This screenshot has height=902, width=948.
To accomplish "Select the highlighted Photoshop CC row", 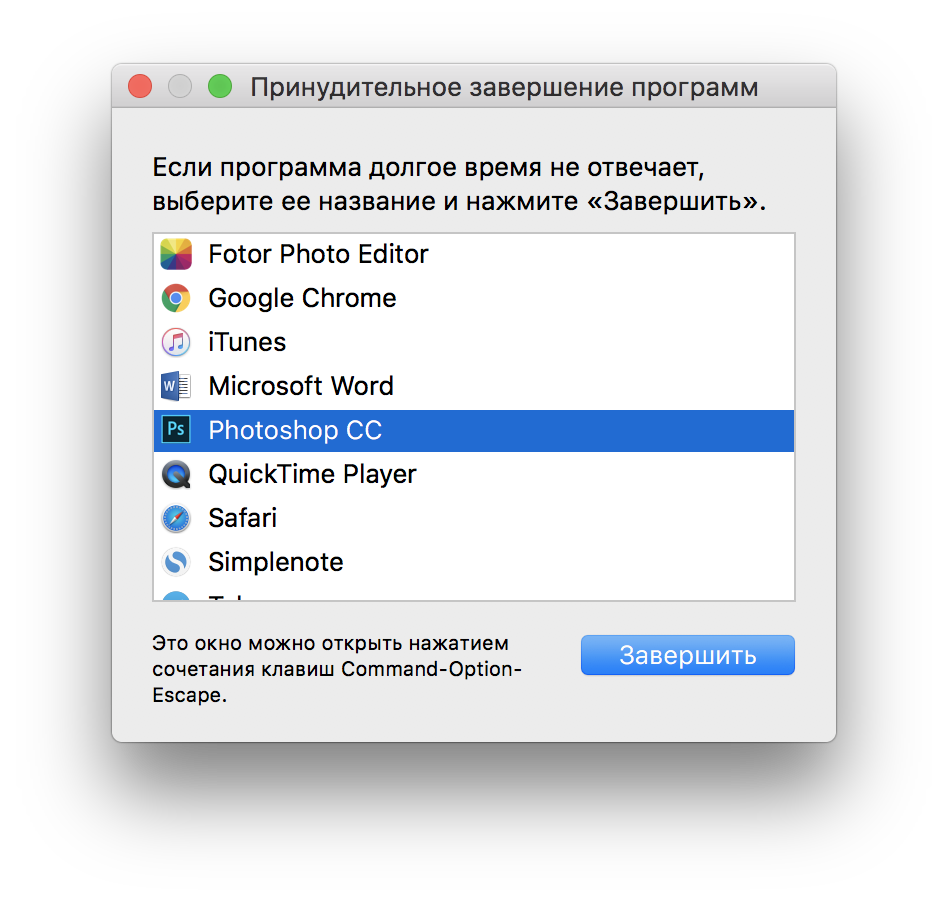I will (x=474, y=430).
